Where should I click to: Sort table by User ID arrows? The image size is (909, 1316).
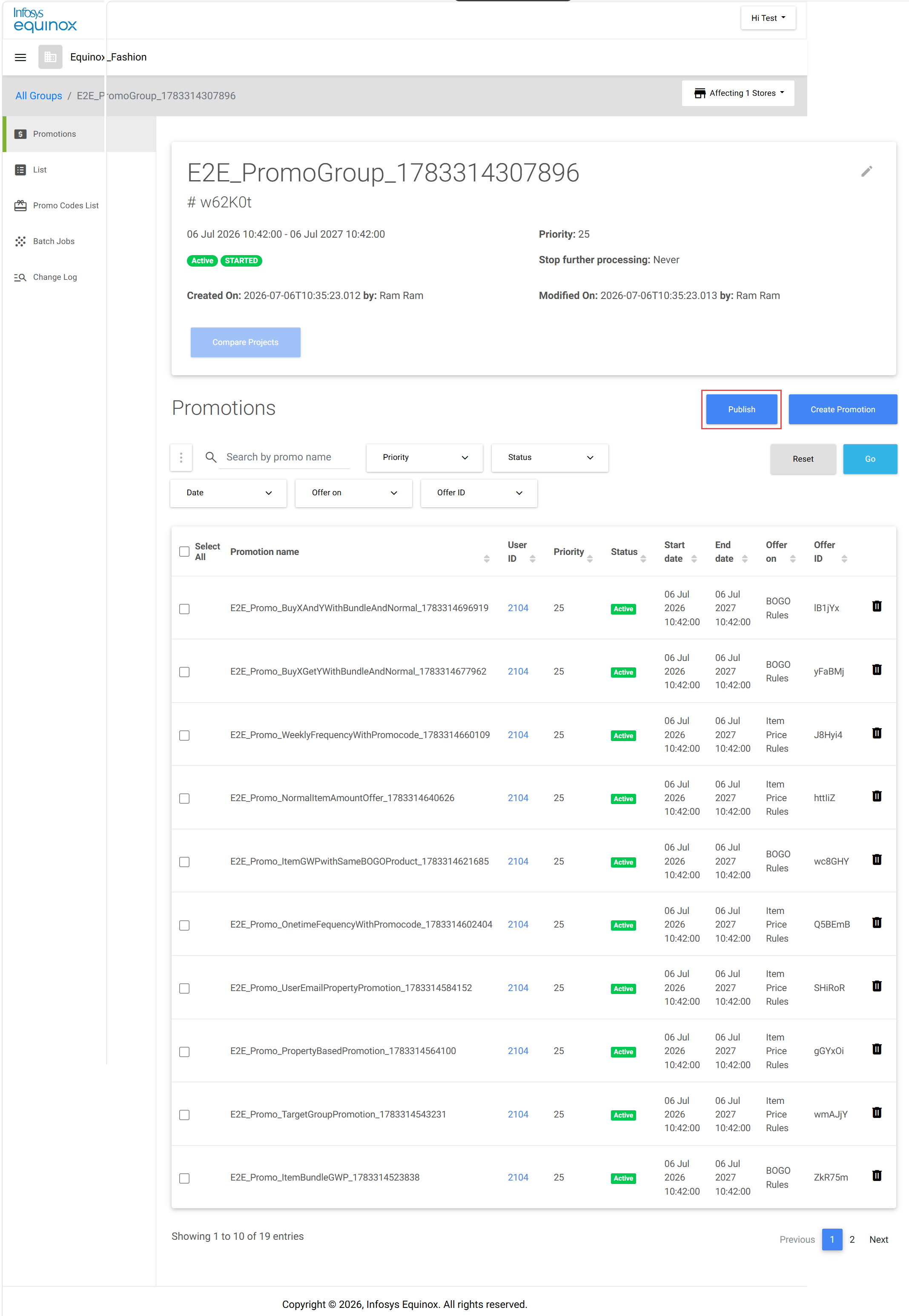click(x=533, y=559)
